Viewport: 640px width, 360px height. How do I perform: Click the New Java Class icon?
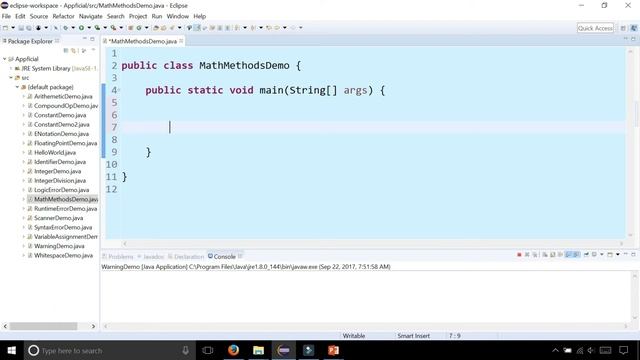(139, 28)
